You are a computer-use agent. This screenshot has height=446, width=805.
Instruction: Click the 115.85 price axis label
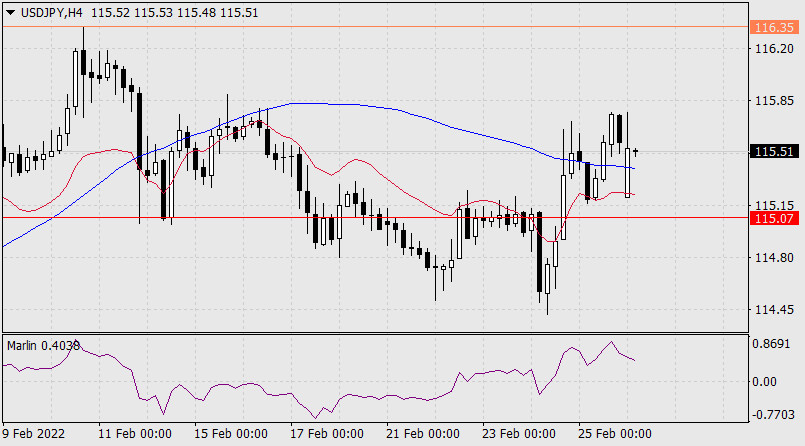tap(774, 101)
